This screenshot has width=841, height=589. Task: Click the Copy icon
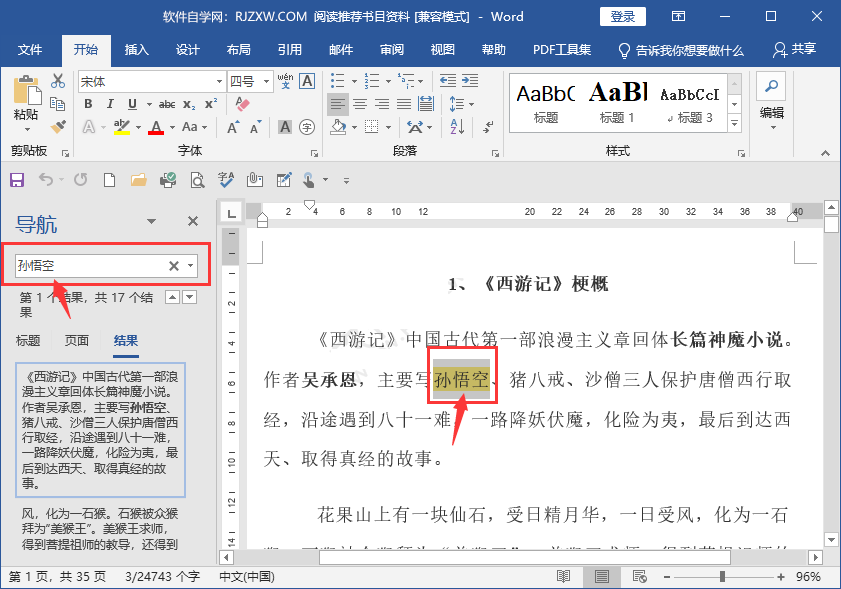59,103
